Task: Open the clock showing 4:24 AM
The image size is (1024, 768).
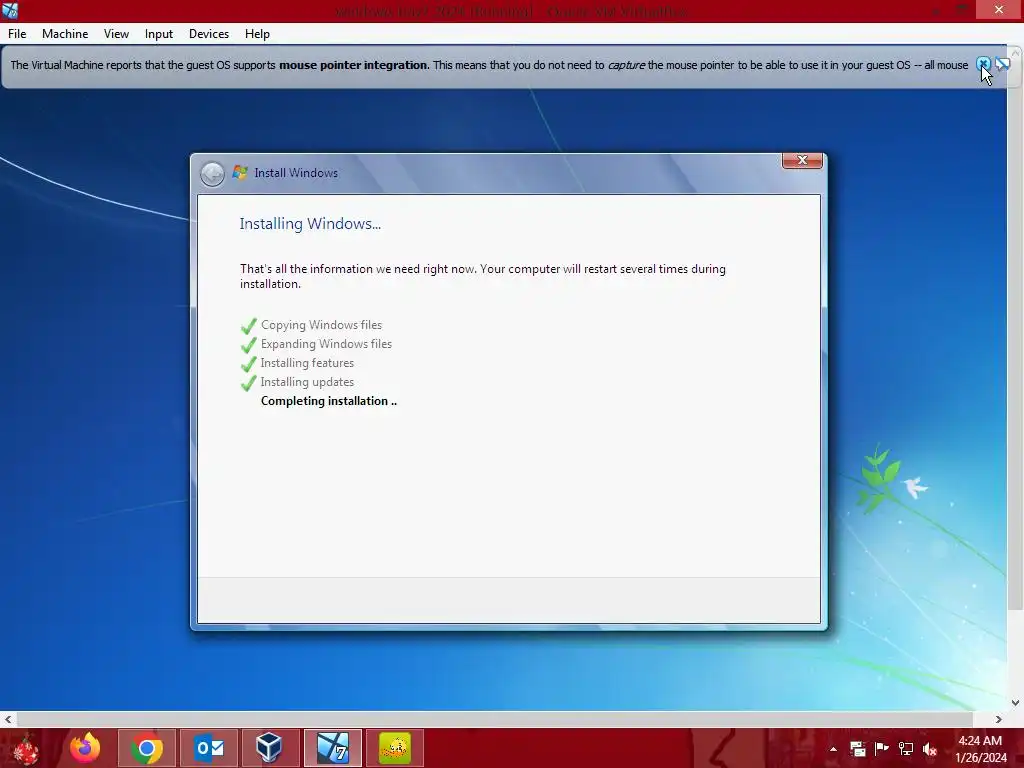Action: 981,749
